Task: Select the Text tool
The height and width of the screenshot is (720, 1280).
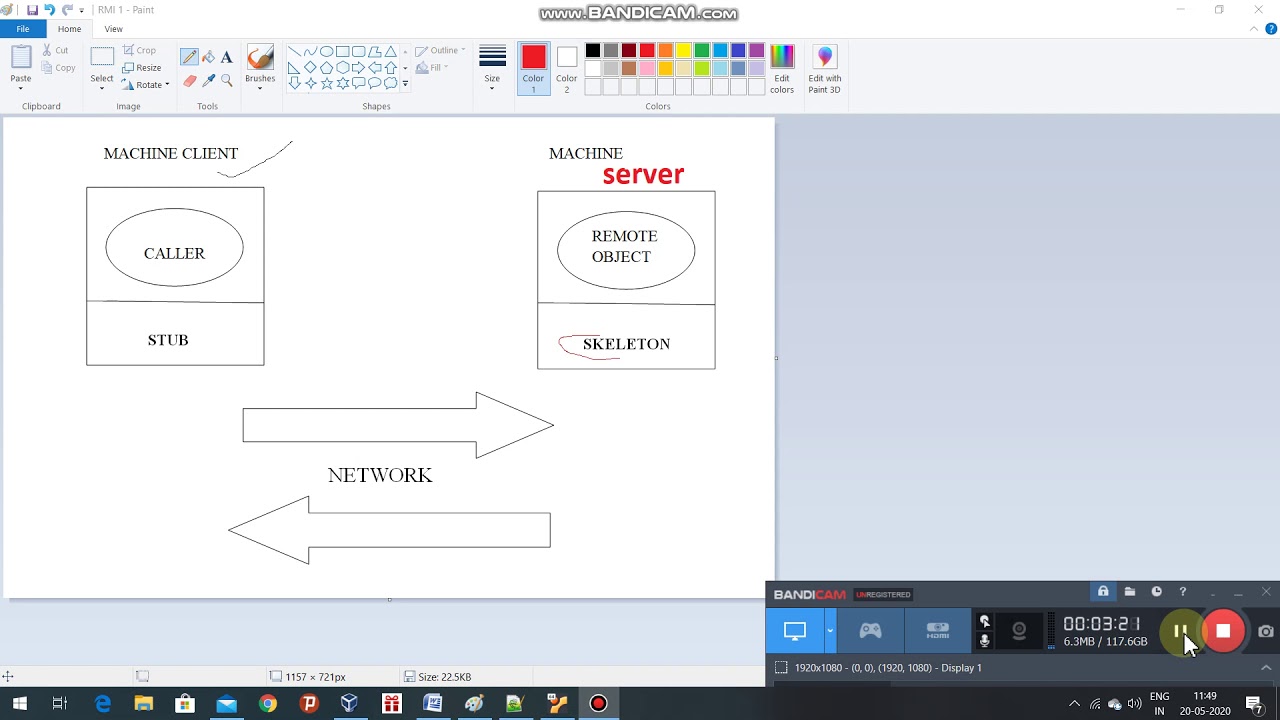Action: (227, 58)
